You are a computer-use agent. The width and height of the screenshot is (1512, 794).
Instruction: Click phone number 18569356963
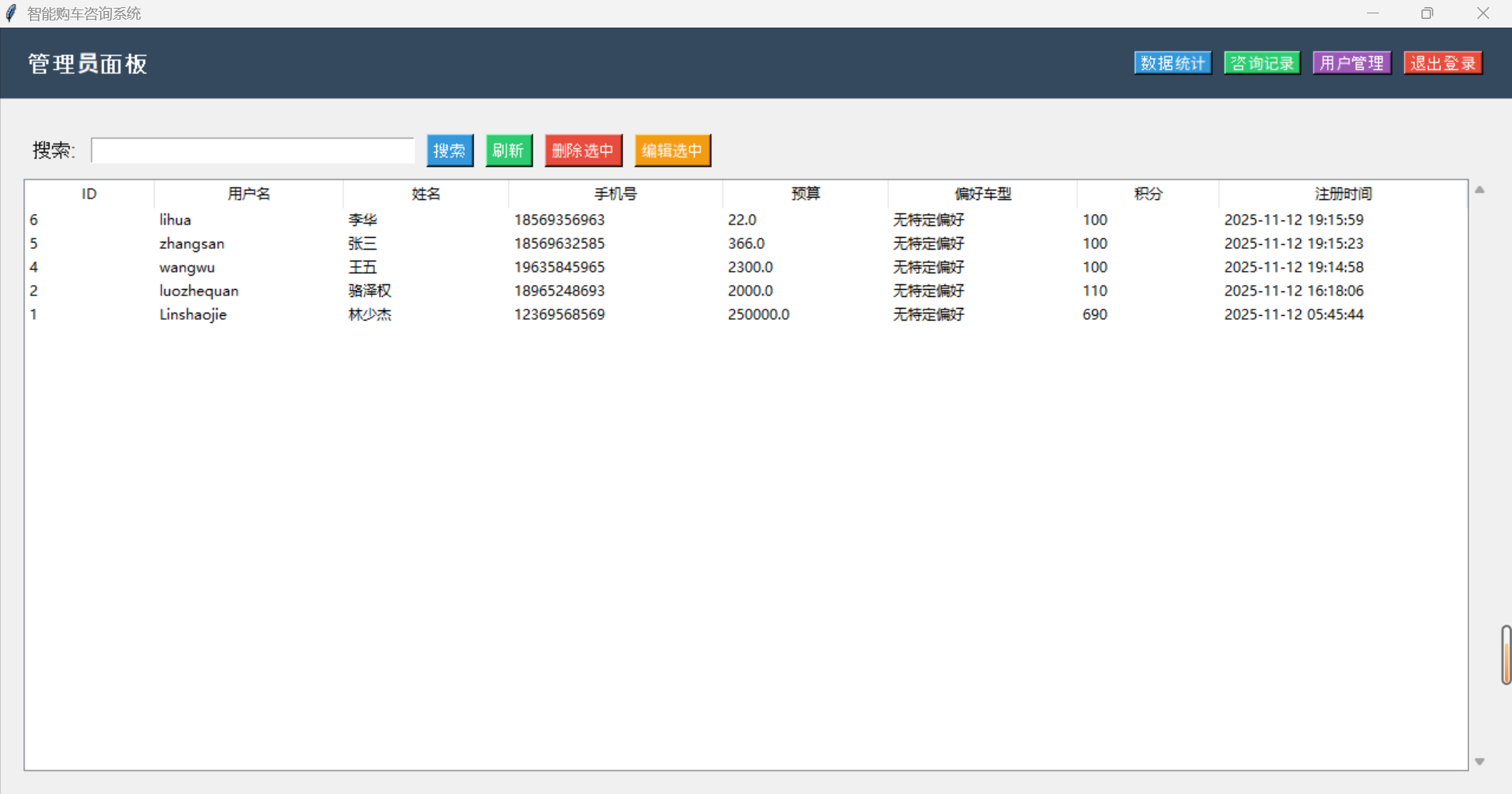point(559,220)
